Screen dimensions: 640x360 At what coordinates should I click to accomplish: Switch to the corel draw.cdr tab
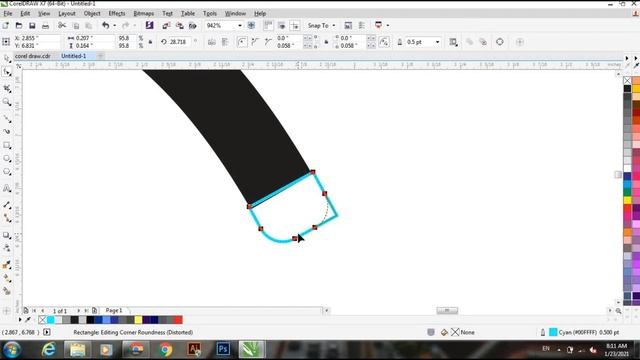(x=33, y=56)
